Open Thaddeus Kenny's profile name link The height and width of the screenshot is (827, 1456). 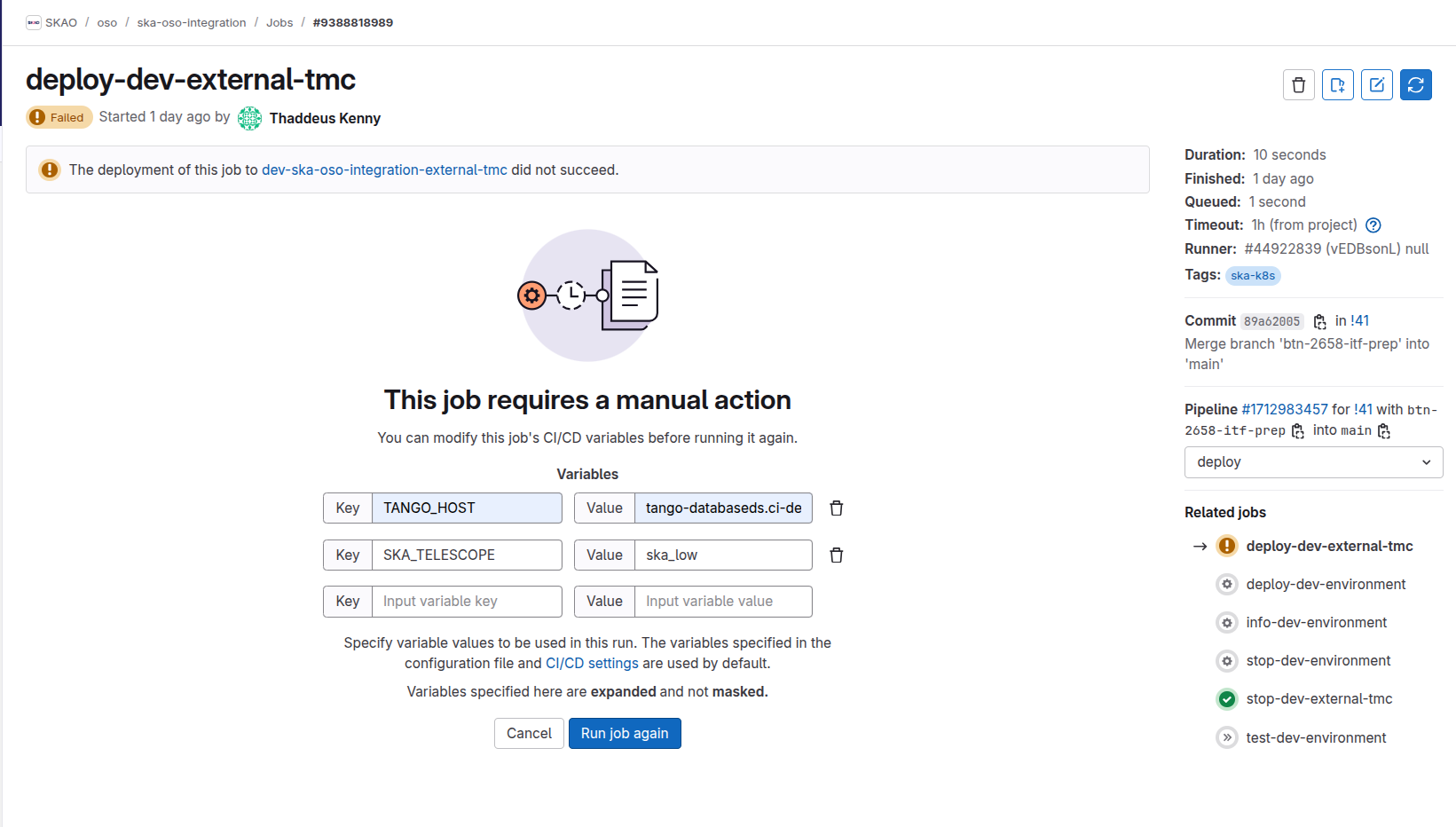tap(325, 118)
